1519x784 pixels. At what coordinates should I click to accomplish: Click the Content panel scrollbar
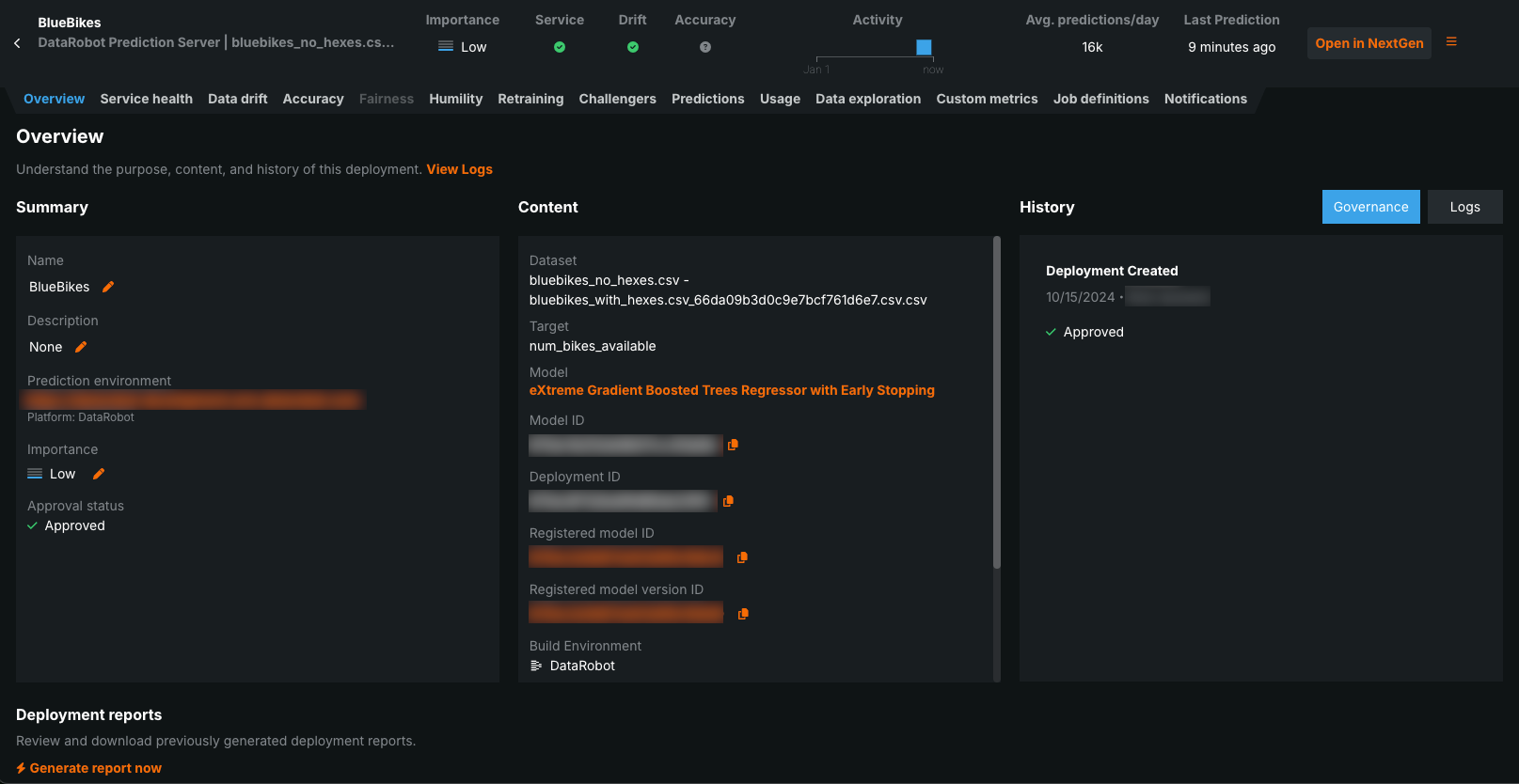(997, 404)
